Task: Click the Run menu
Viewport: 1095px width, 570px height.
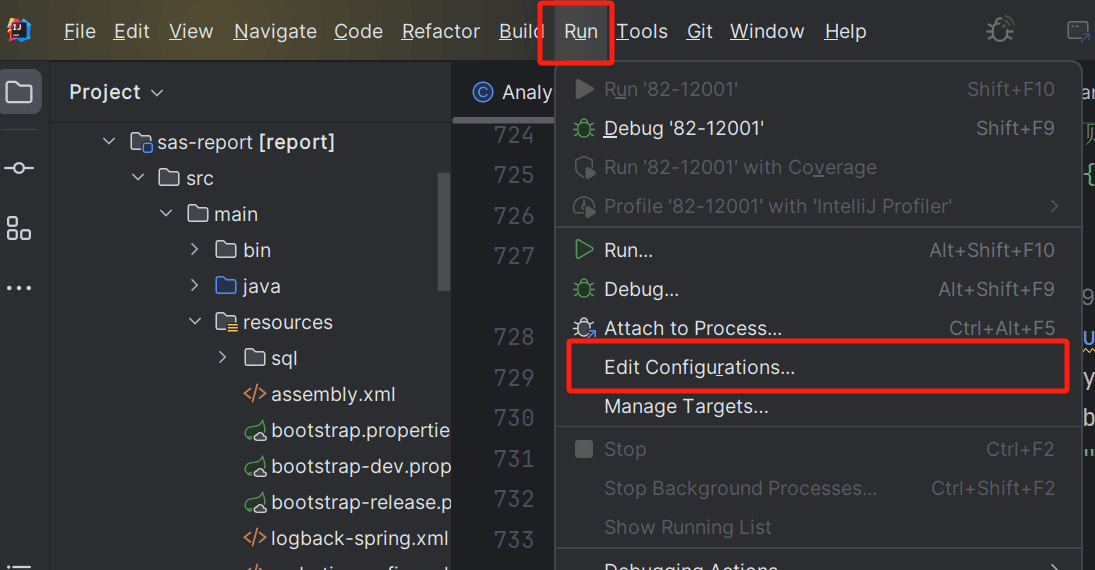Action: 581,31
